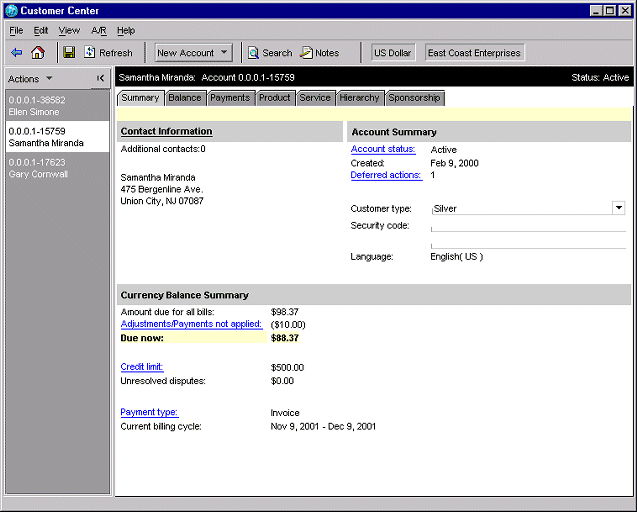Click the Account status link
The width and height of the screenshot is (637, 512).
[382, 150]
